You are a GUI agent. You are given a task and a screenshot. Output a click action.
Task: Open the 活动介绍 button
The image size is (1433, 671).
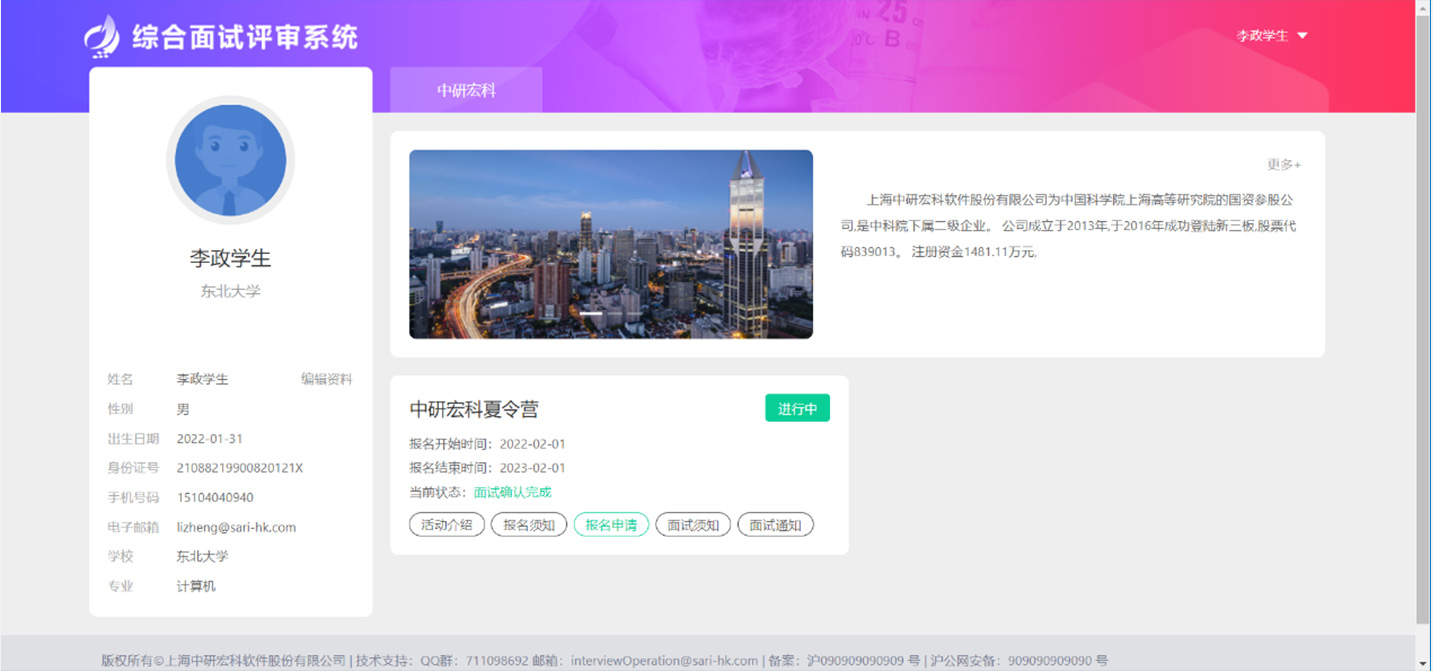tap(447, 525)
